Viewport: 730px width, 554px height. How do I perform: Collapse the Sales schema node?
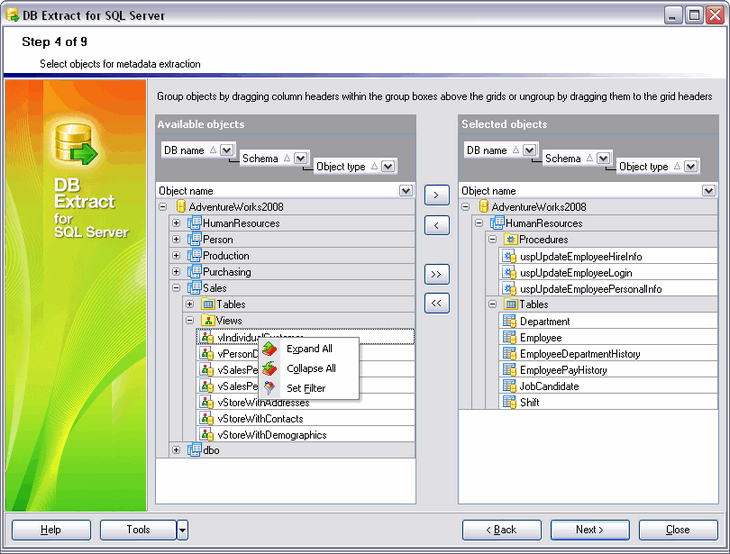pyautogui.click(x=176, y=288)
